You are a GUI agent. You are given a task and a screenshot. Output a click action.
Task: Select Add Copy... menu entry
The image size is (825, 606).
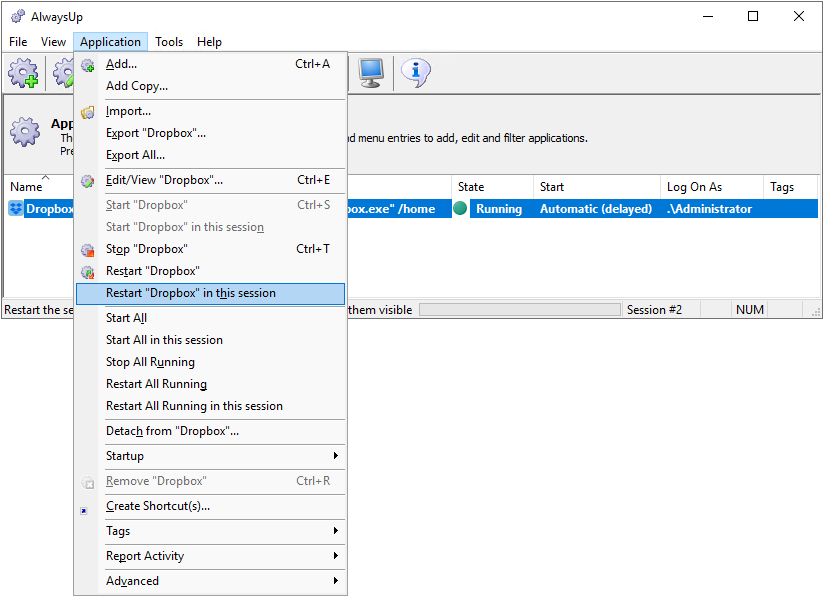[x=210, y=86]
